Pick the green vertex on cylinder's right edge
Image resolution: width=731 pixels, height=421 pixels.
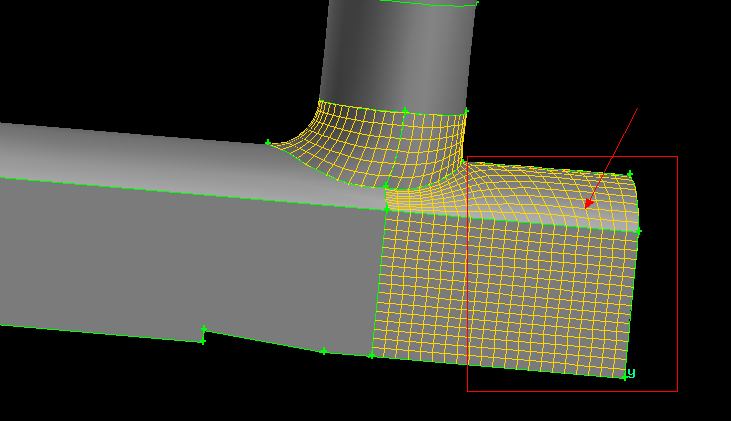pos(466,111)
